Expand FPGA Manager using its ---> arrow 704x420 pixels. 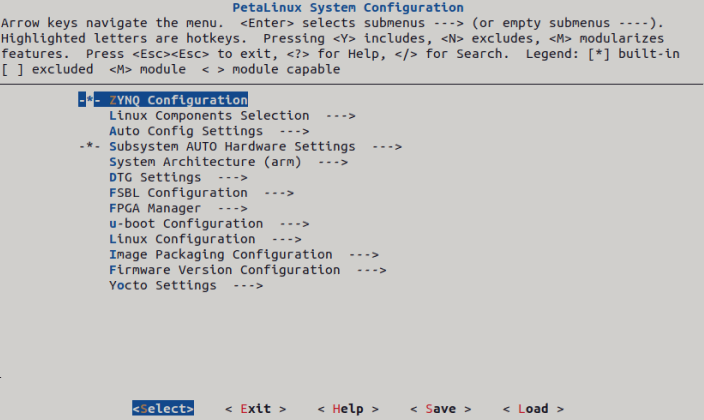[x=233, y=208]
